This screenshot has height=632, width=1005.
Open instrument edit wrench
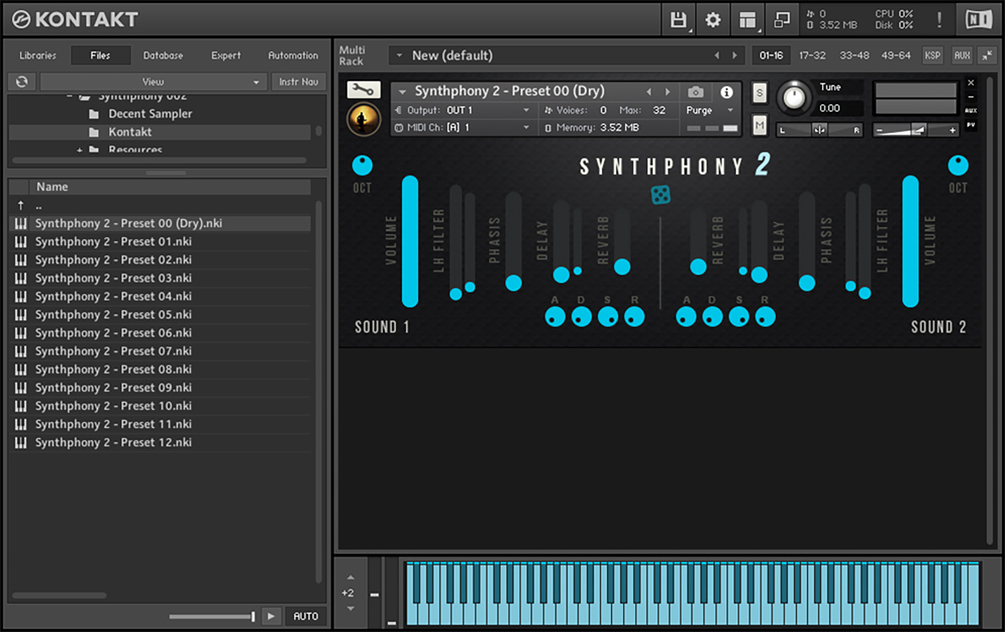pos(363,90)
